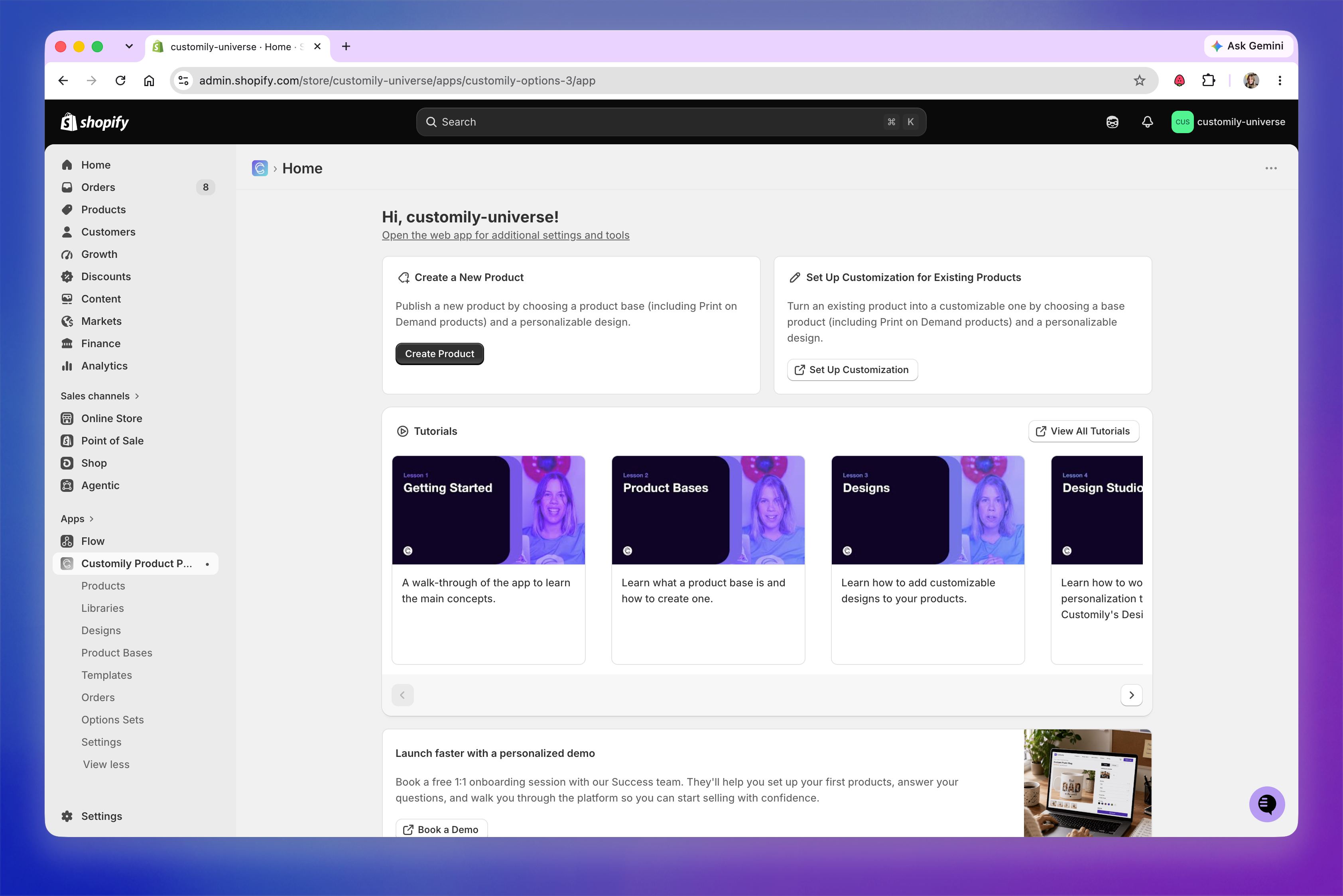Open Designs under Customily
The width and height of the screenshot is (1343, 896).
100,630
